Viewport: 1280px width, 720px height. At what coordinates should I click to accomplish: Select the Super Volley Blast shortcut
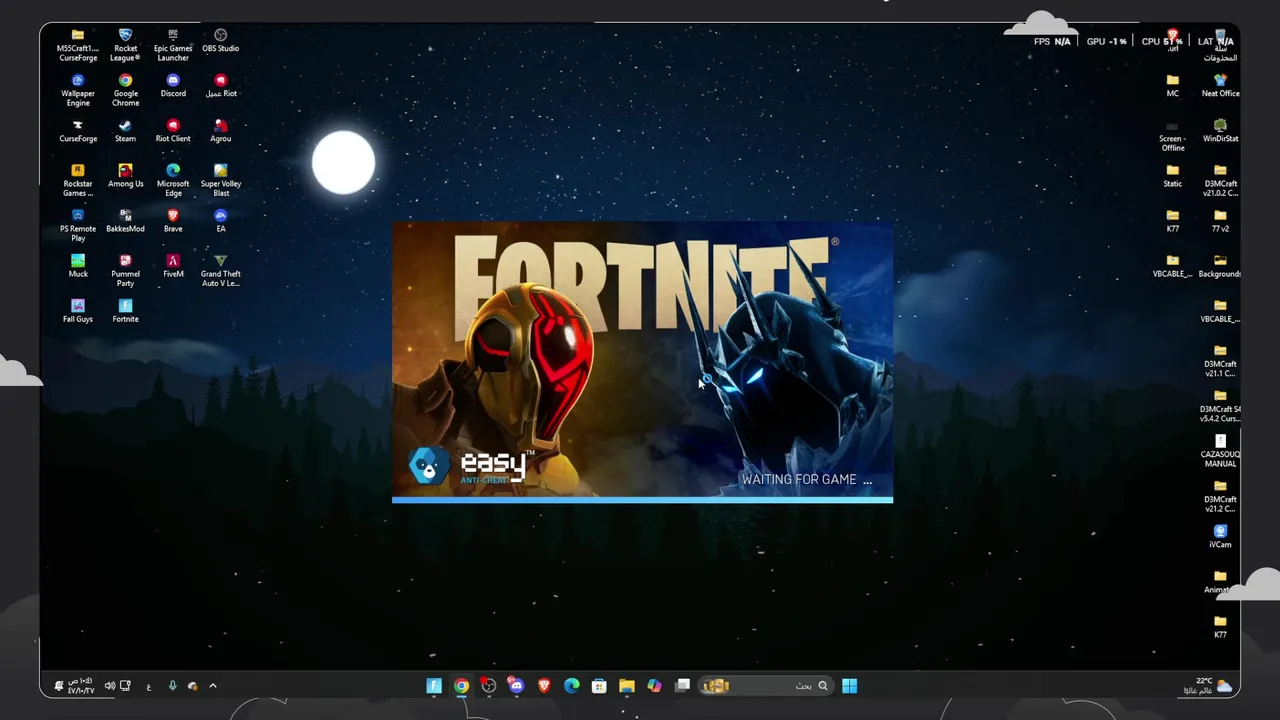tap(221, 180)
